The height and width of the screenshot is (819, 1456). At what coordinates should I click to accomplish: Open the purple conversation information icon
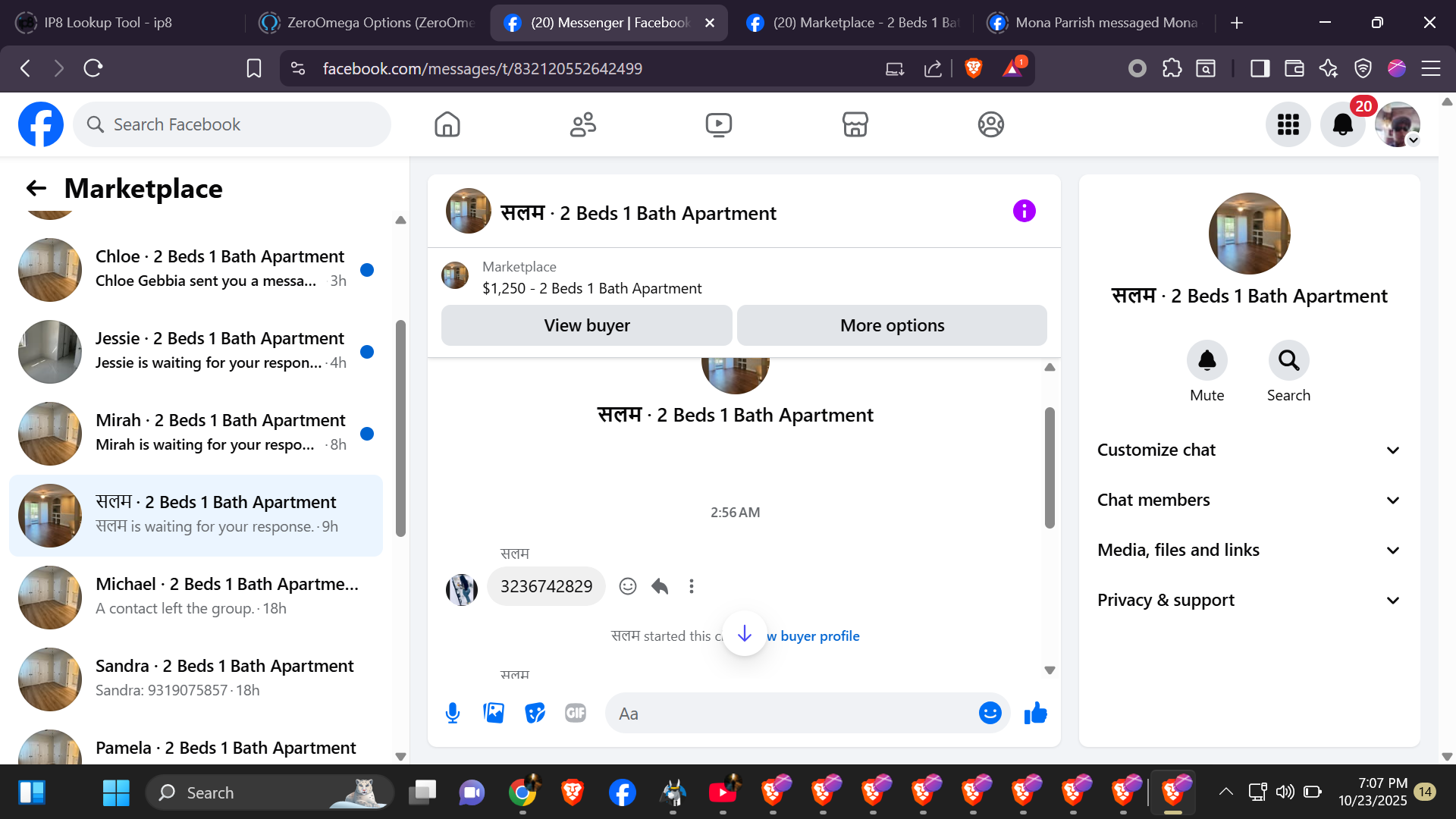coord(1024,211)
